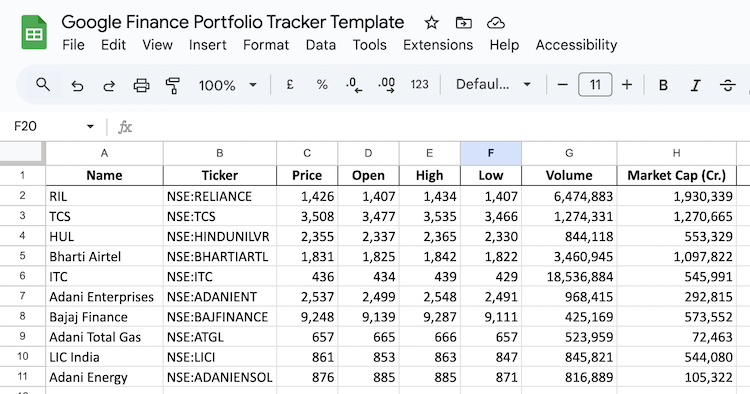Open the File menu

[x=73, y=45]
